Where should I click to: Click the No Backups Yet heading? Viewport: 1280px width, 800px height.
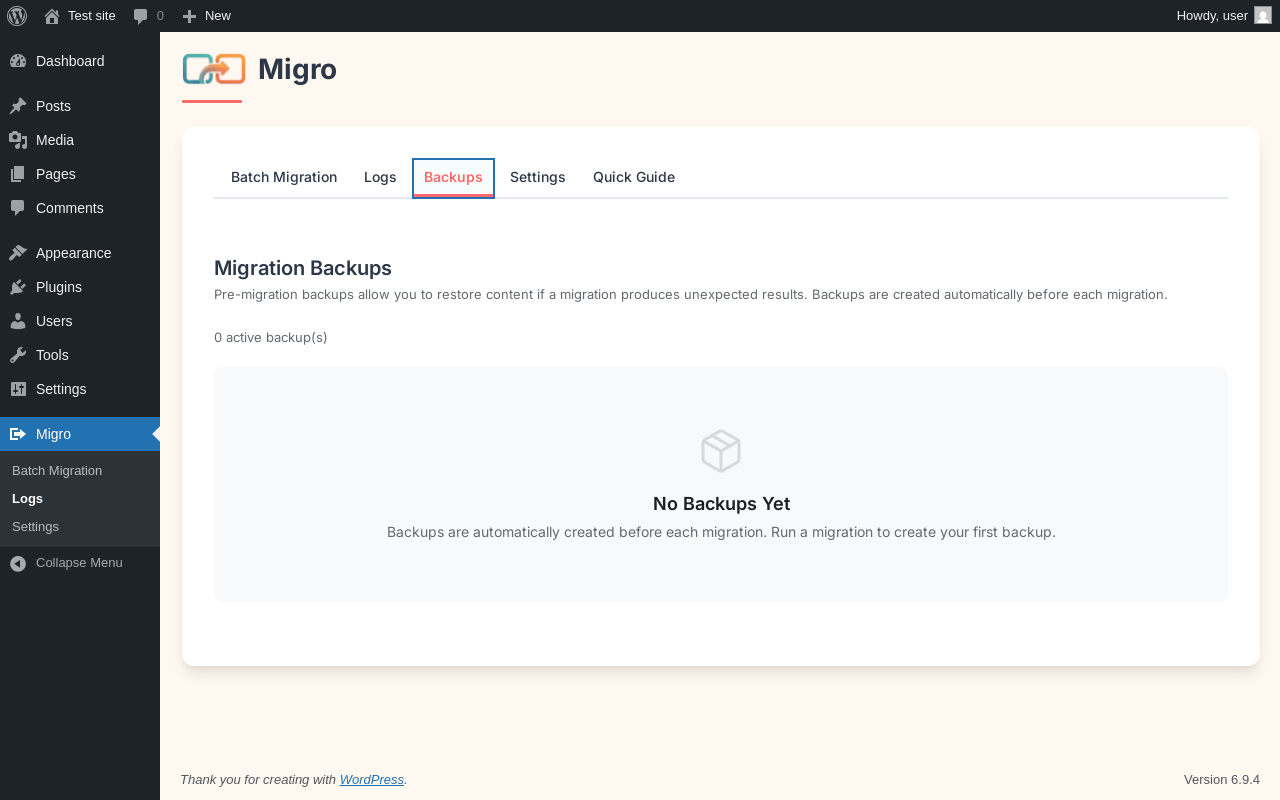pyautogui.click(x=721, y=503)
